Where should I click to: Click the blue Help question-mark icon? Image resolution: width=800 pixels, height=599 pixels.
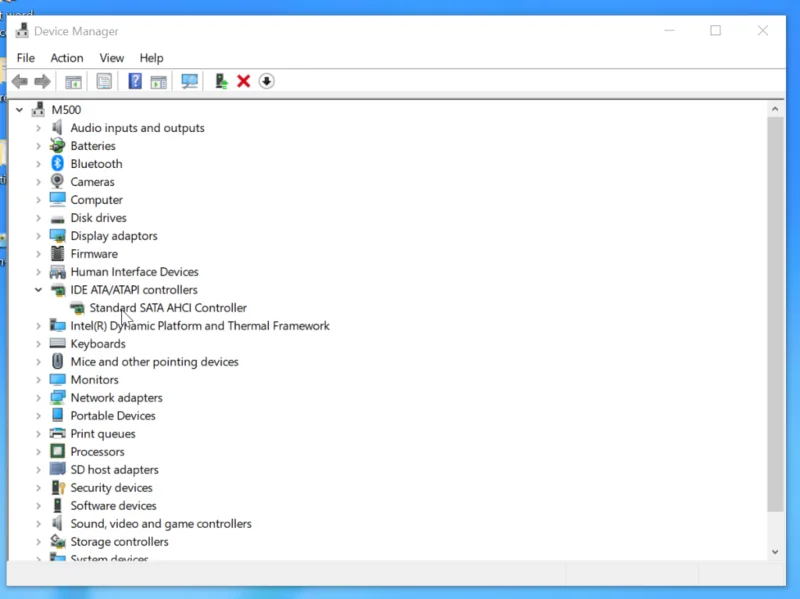click(135, 81)
